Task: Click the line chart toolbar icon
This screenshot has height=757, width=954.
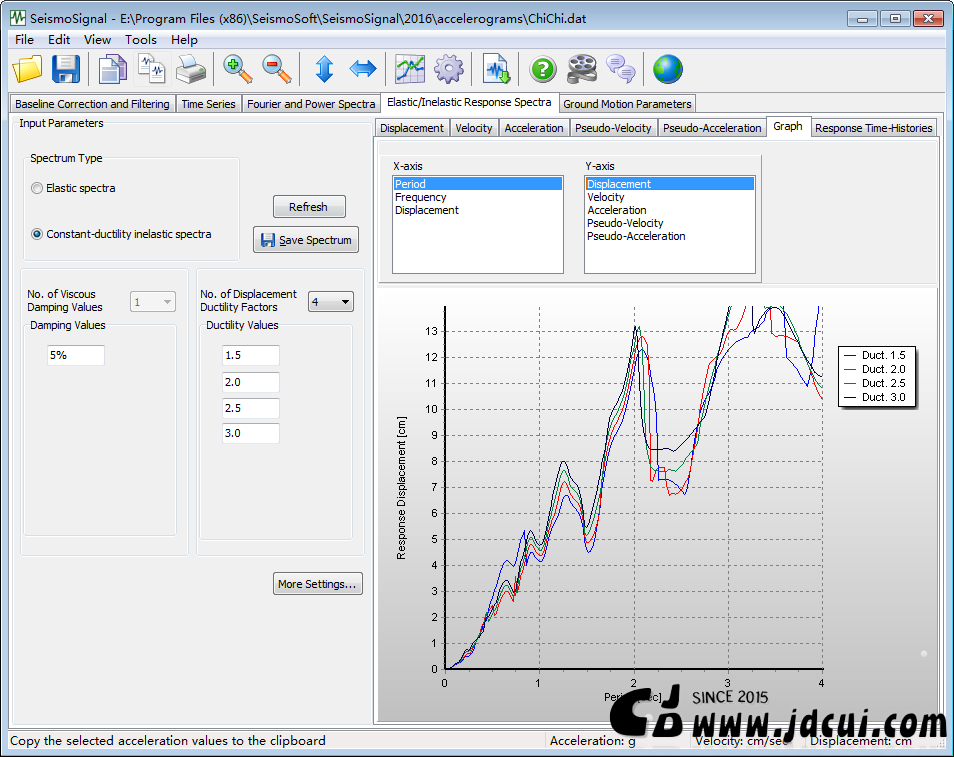Action: click(x=410, y=69)
